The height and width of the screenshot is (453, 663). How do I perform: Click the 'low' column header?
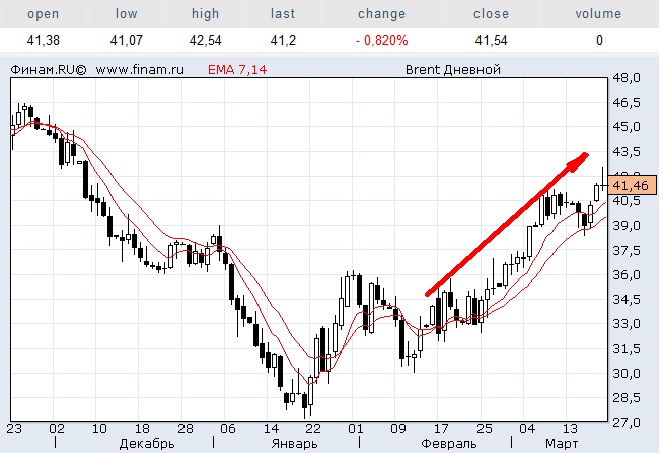pos(127,14)
